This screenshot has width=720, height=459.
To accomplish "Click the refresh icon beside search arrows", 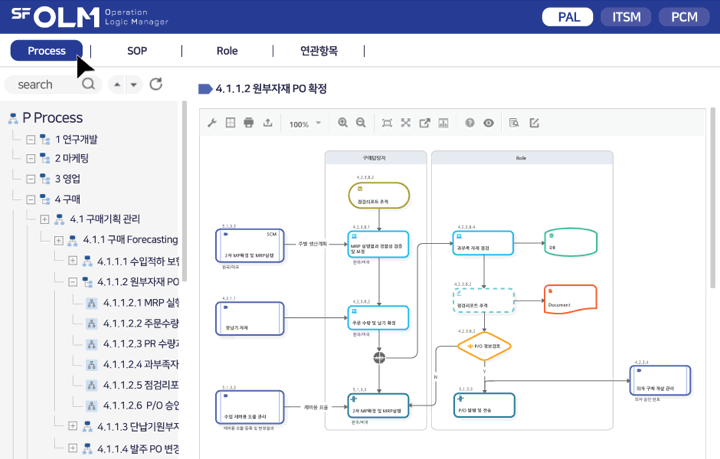I will coord(156,85).
